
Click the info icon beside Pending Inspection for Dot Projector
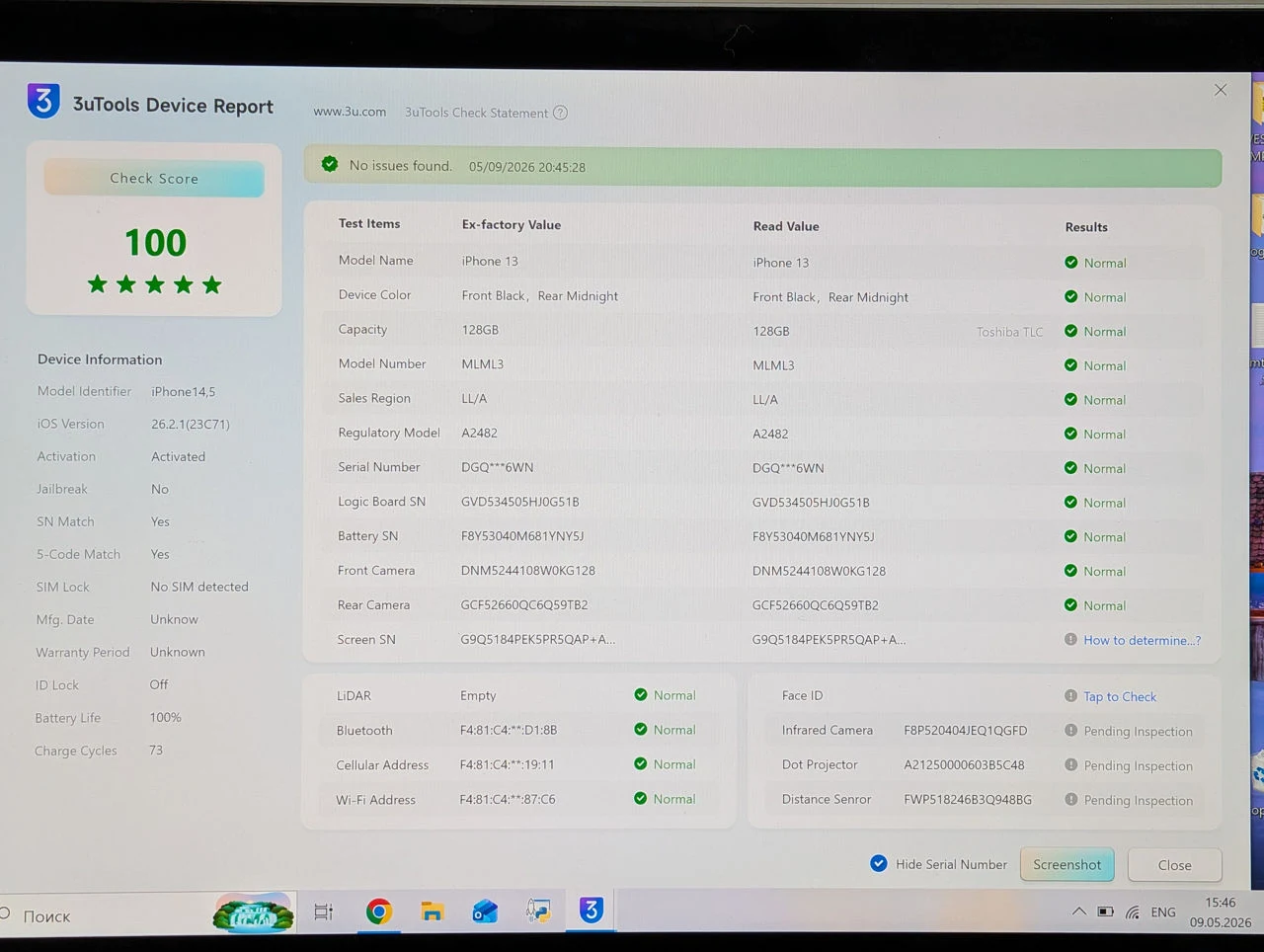click(1070, 765)
